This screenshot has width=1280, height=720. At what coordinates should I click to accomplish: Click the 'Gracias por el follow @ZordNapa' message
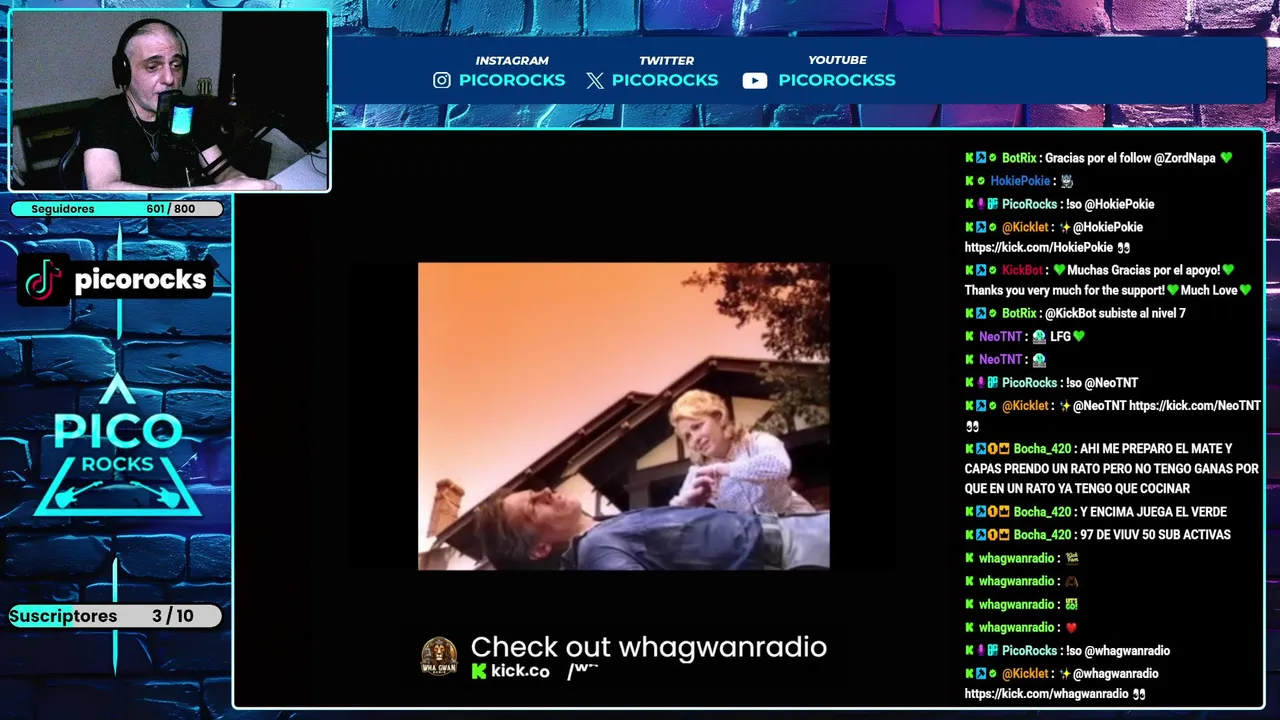coord(1130,158)
